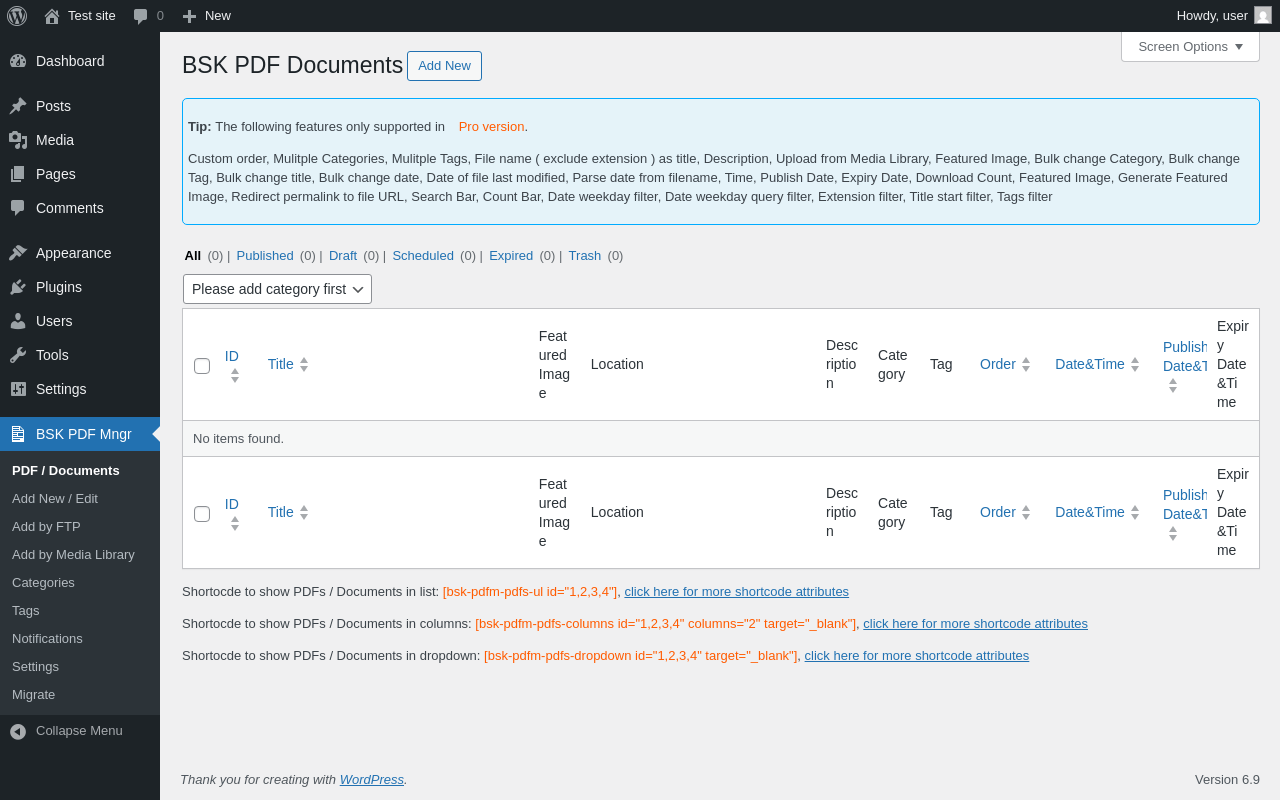Open columns shortcode attributes link
1280x800 pixels.
(x=975, y=623)
